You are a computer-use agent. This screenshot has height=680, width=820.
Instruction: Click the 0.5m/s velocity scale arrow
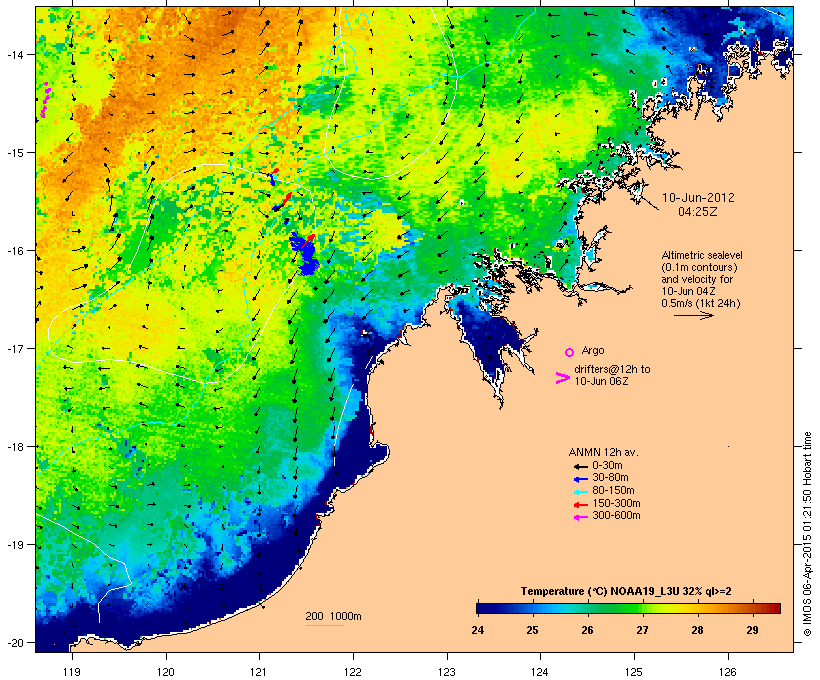point(693,315)
